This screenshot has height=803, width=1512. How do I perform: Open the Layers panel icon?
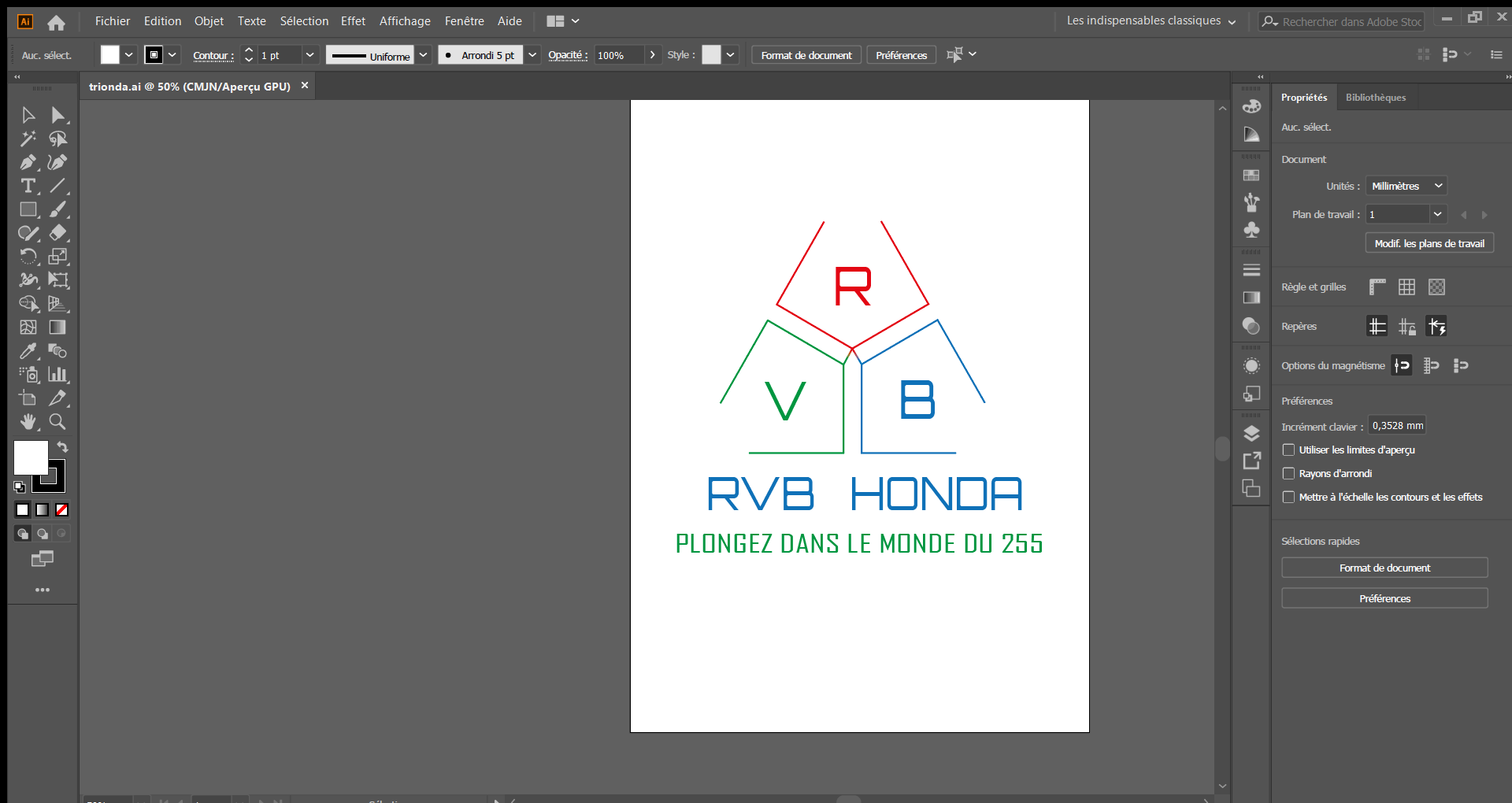[x=1251, y=433]
